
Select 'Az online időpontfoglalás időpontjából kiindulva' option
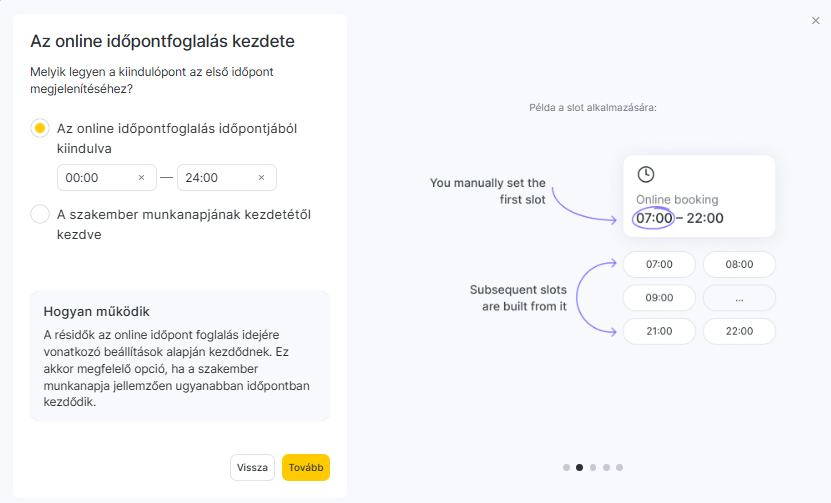[x=40, y=128]
